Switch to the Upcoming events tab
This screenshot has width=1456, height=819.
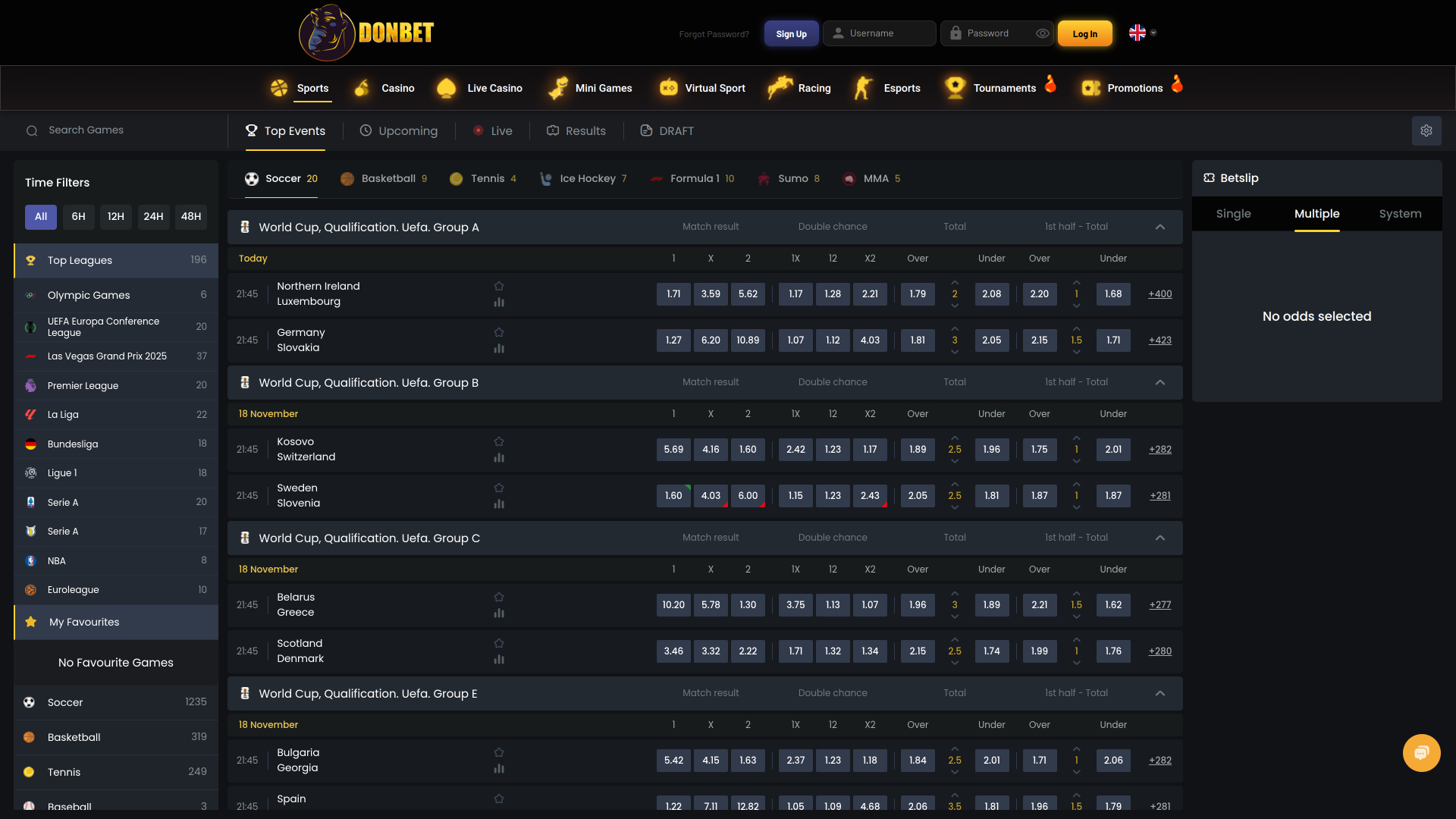tap(399, 130)
